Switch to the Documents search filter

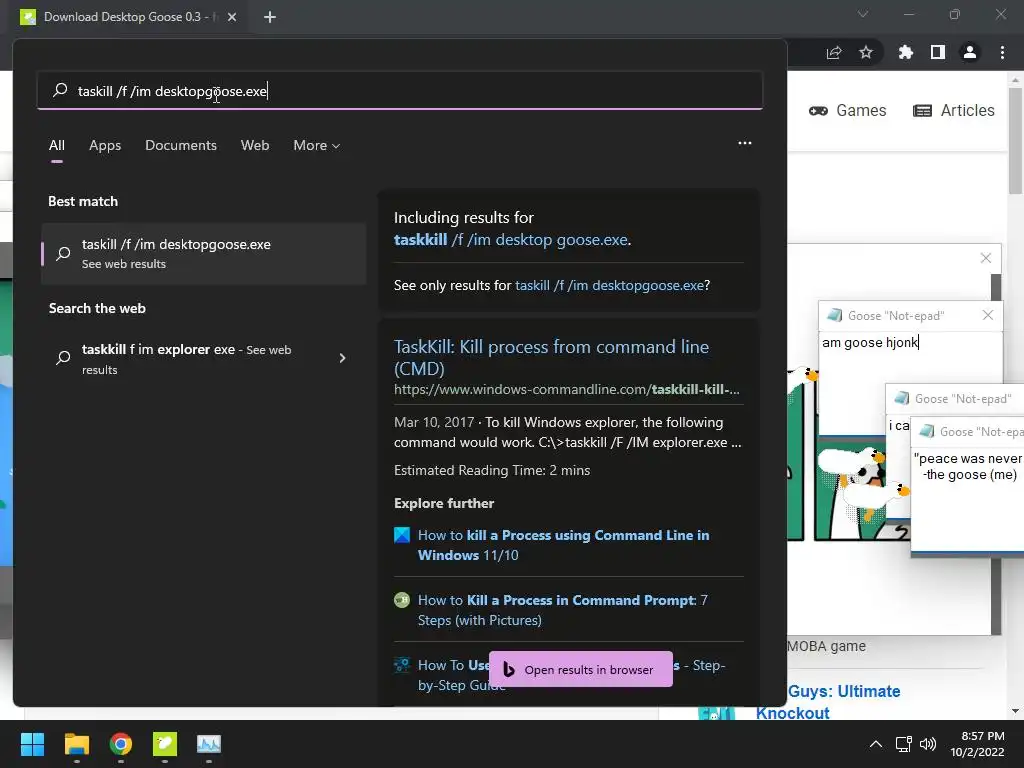point(181,146)
